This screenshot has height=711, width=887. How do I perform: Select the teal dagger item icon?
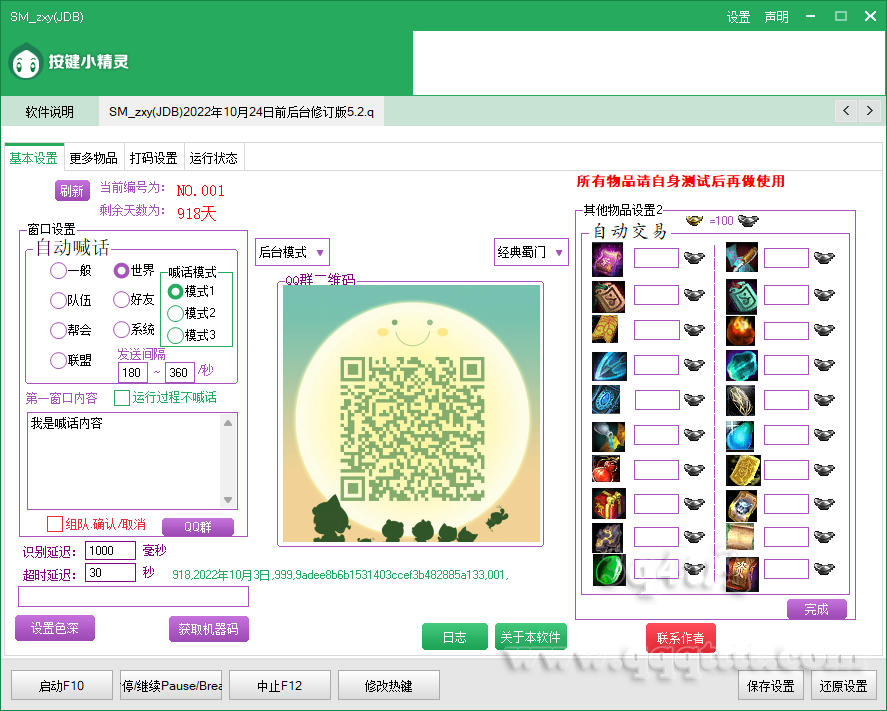pyautogui.click(x=742, y=257)
